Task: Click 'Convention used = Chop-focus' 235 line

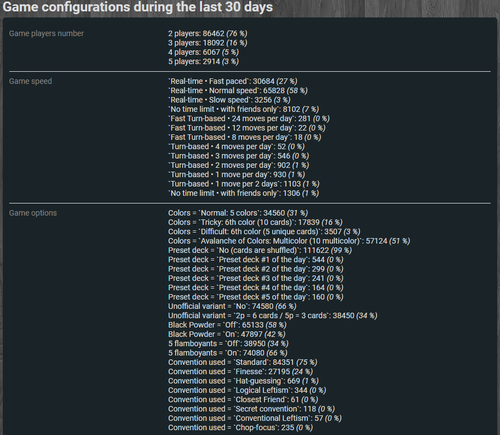Action: tap(240, 427)
